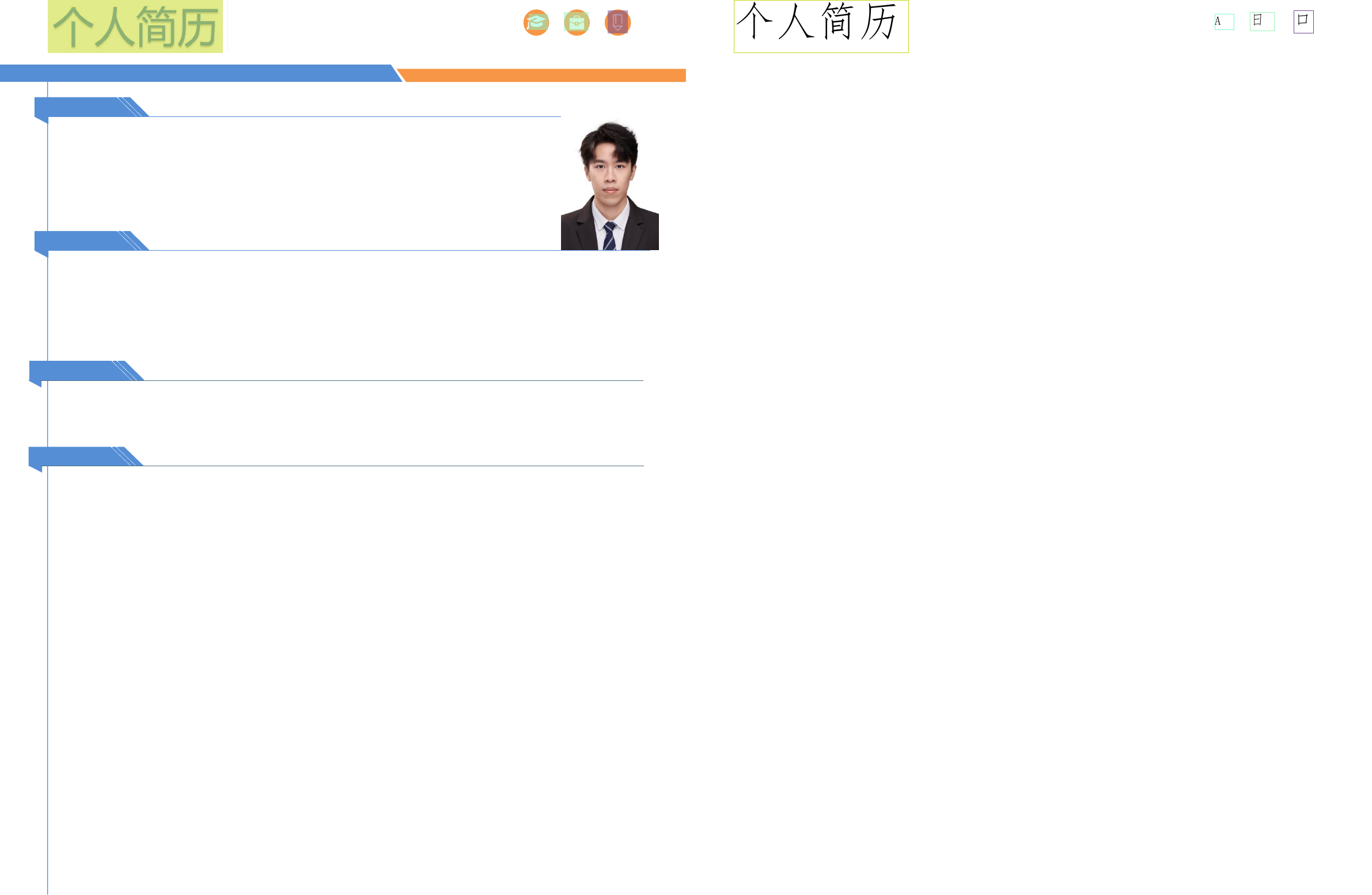Viewport: 1372px width, 895px height.
Task: Click the portrait photo of the man
Action: pos(609,186)
